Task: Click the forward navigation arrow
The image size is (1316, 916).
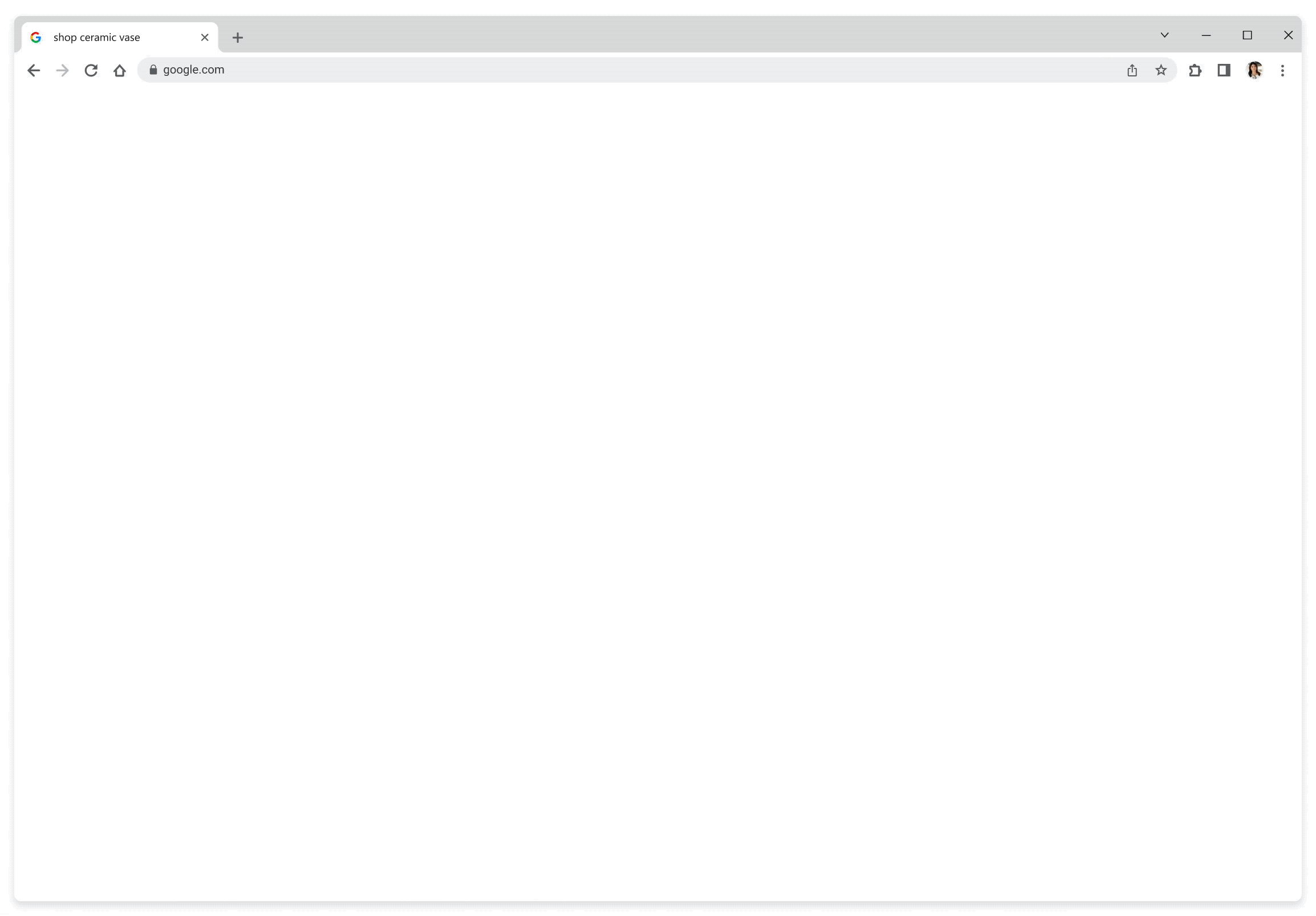Action: pyautogui.click(x=62, y=70)
